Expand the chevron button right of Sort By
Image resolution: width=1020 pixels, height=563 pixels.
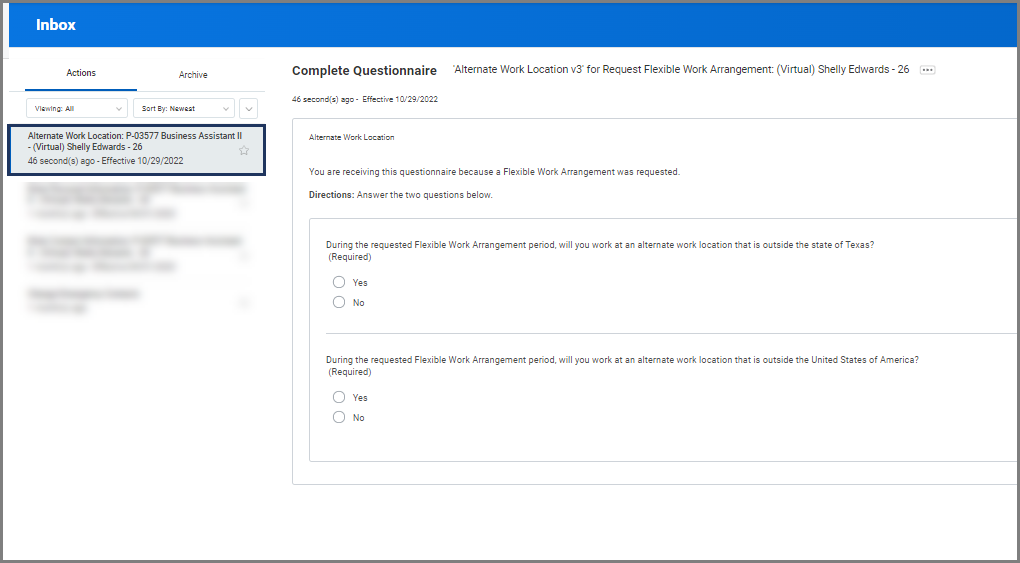[x=249, y=108]
